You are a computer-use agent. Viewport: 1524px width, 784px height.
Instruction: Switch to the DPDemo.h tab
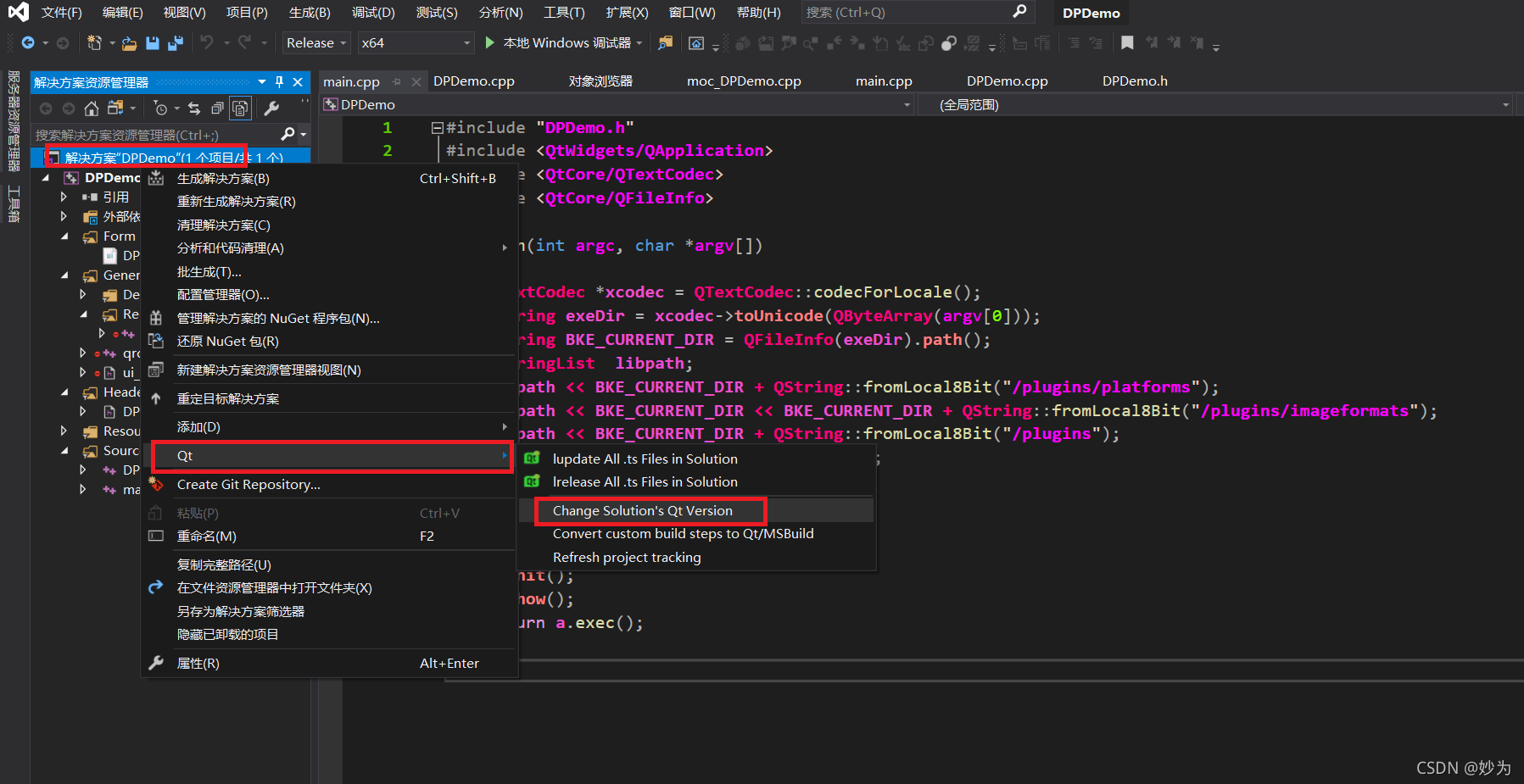click(1135, 81)
